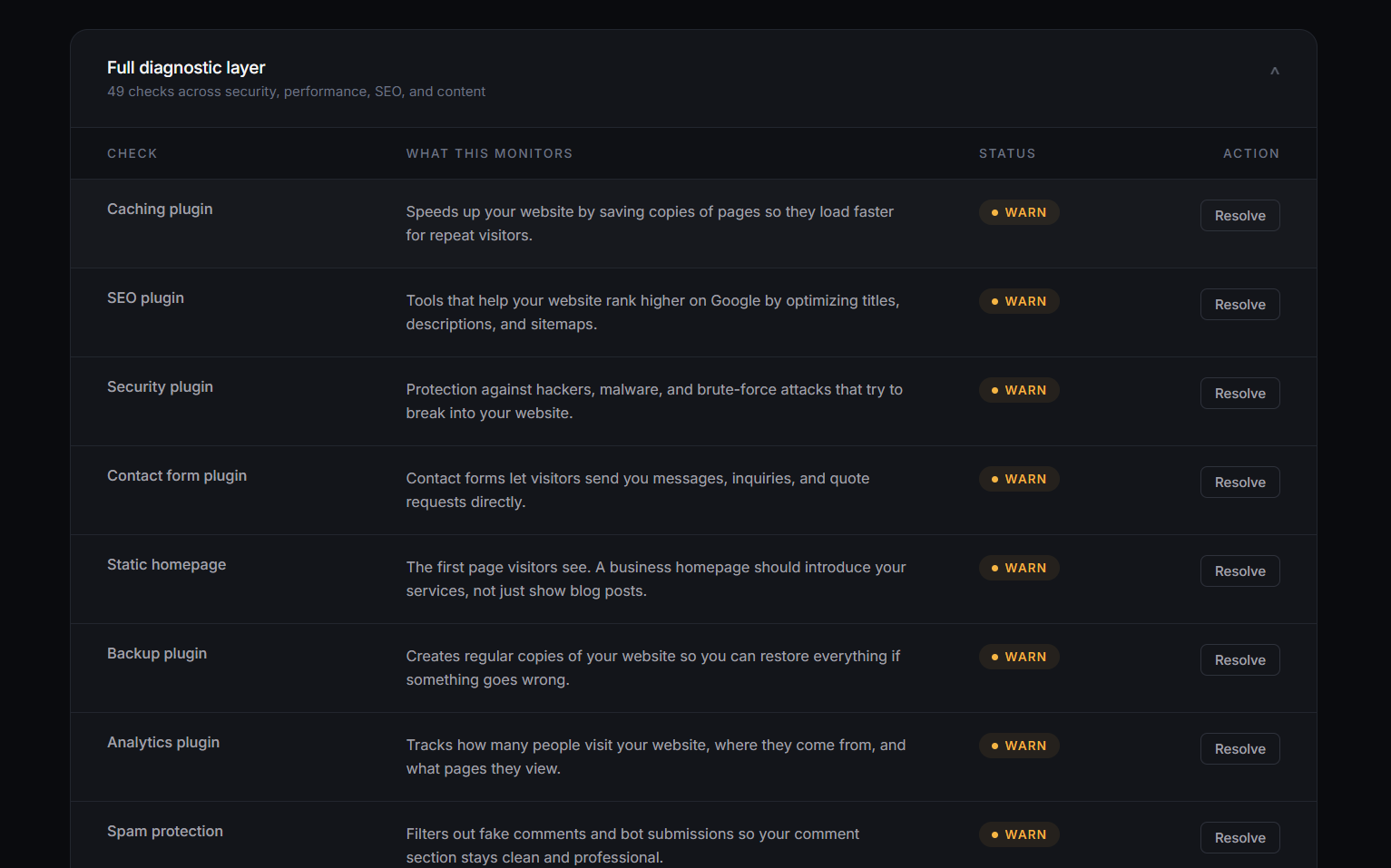Screen dimensions: 1391x868
Task: Click the ACTION column header
Action: click(x=1251, y=153)
